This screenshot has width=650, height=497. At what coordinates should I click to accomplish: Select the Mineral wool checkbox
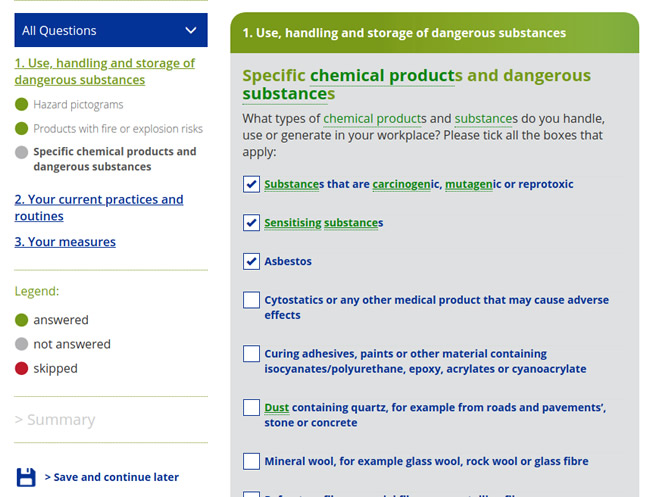click(251, 461)
